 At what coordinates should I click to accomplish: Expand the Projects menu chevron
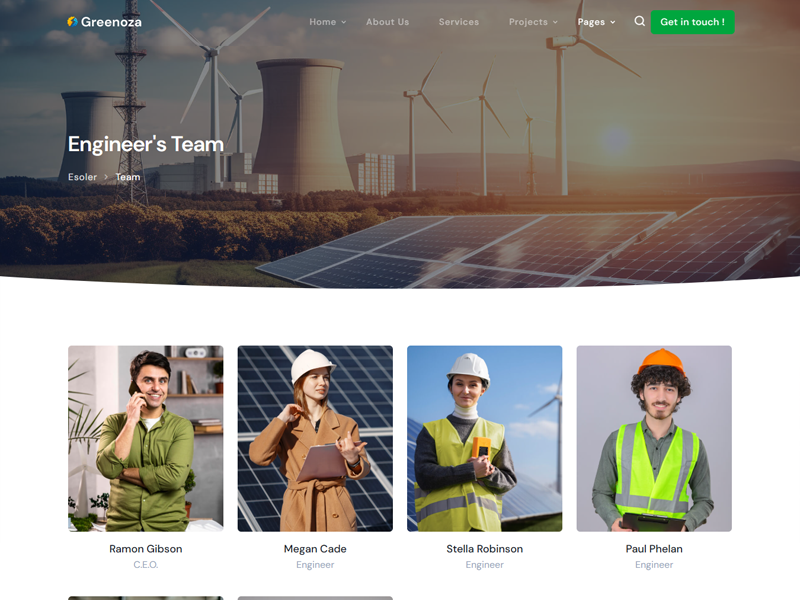coord(555,22)
